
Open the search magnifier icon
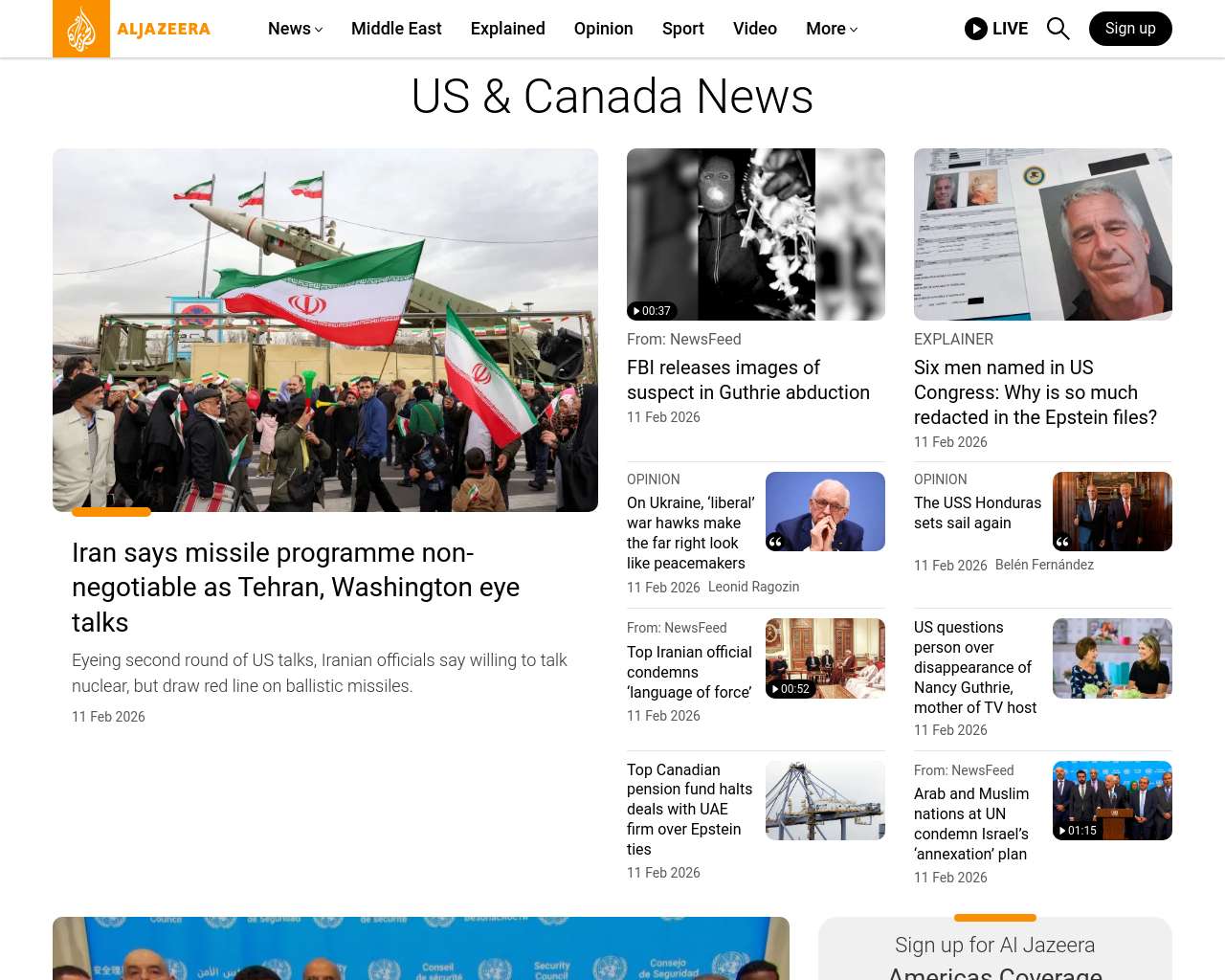1058,29
